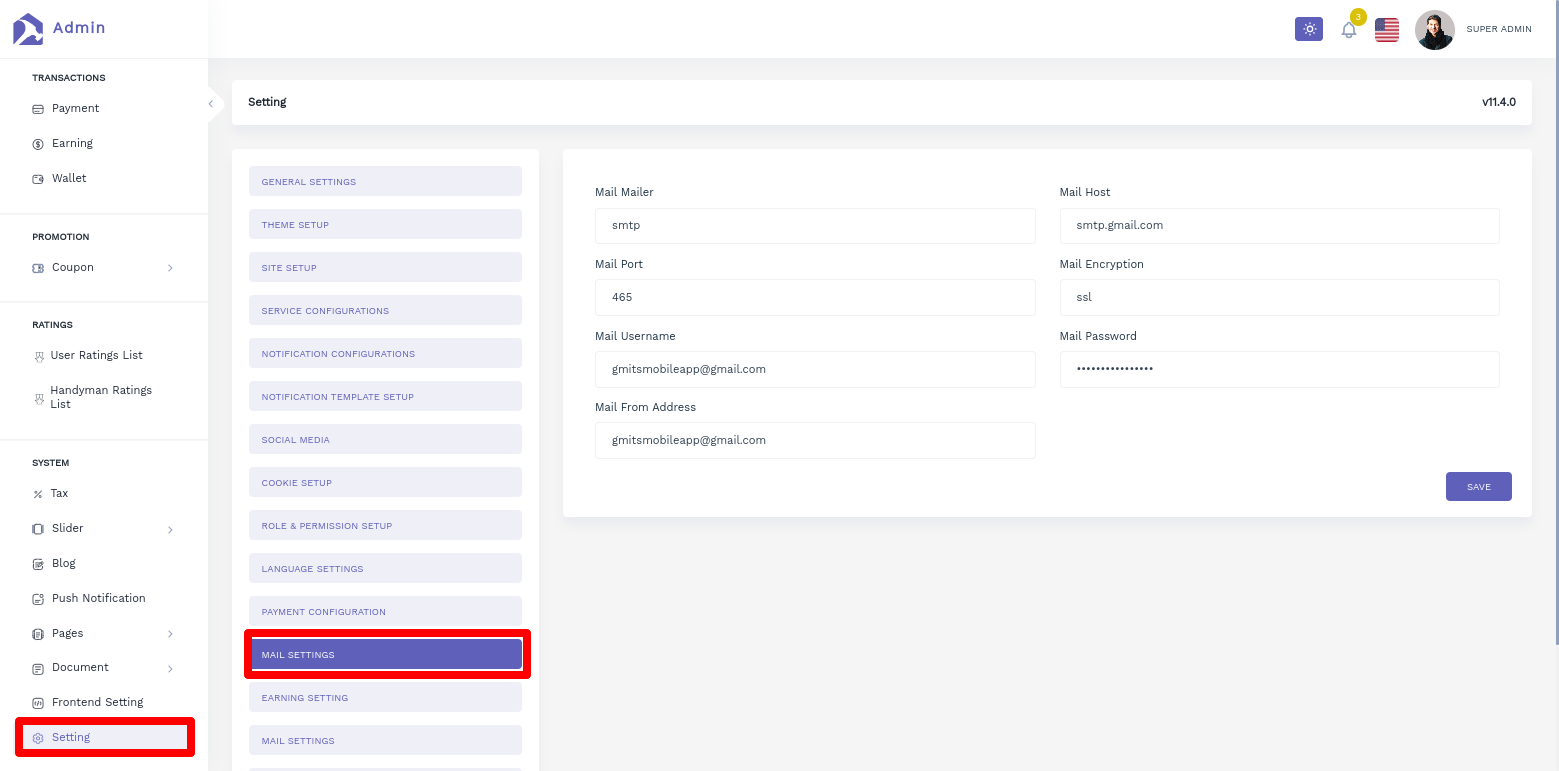The width and height of the screenshot is (1559, 771).
Task: Toggle the light/dark theme sun icon
Action: [1309, 29]
